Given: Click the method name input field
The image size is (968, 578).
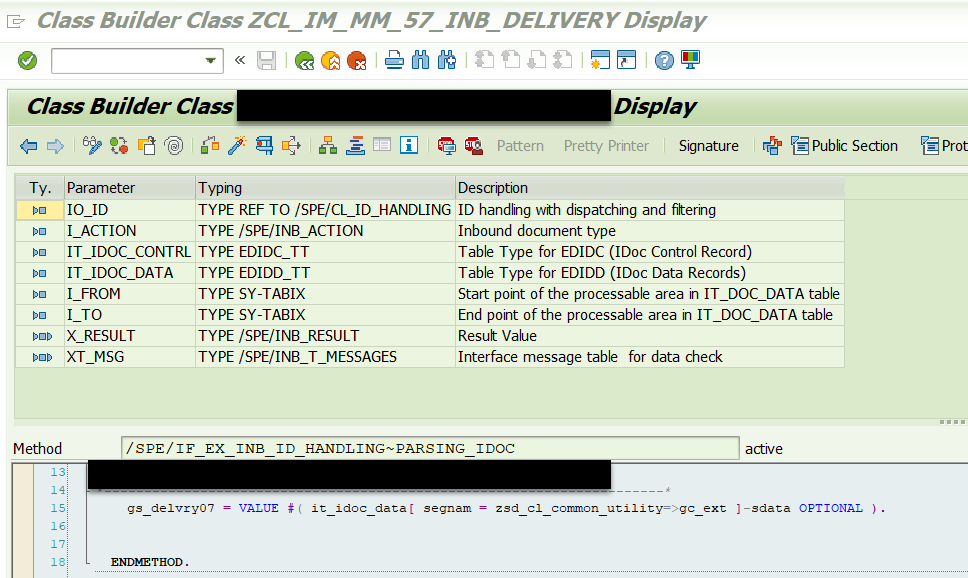Looking at the screenshot, I should (430, 448).
